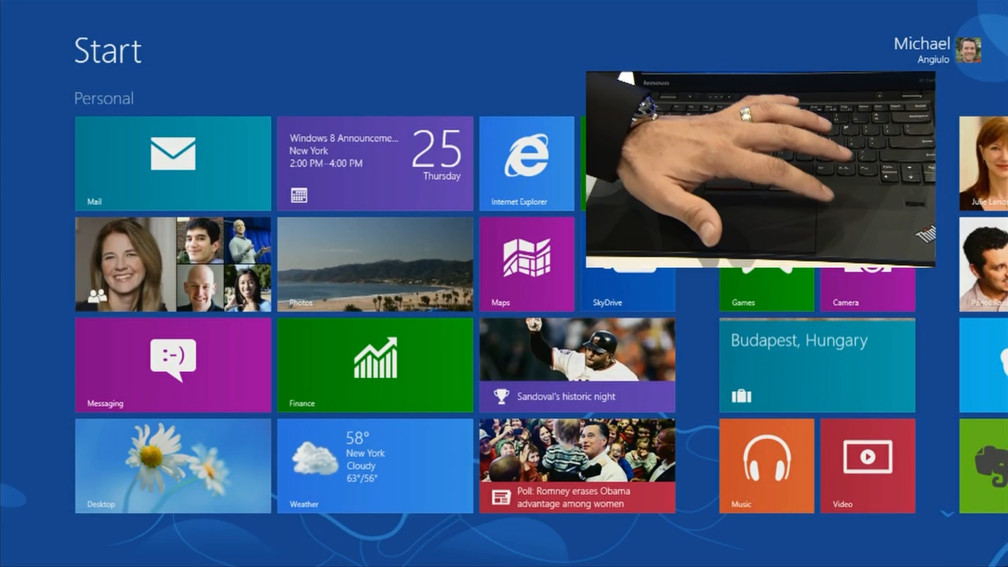The height and width of the screenshot is (567, 1008).
Task: Open the People tile with contact photos
Action: (x=173, y=264)
